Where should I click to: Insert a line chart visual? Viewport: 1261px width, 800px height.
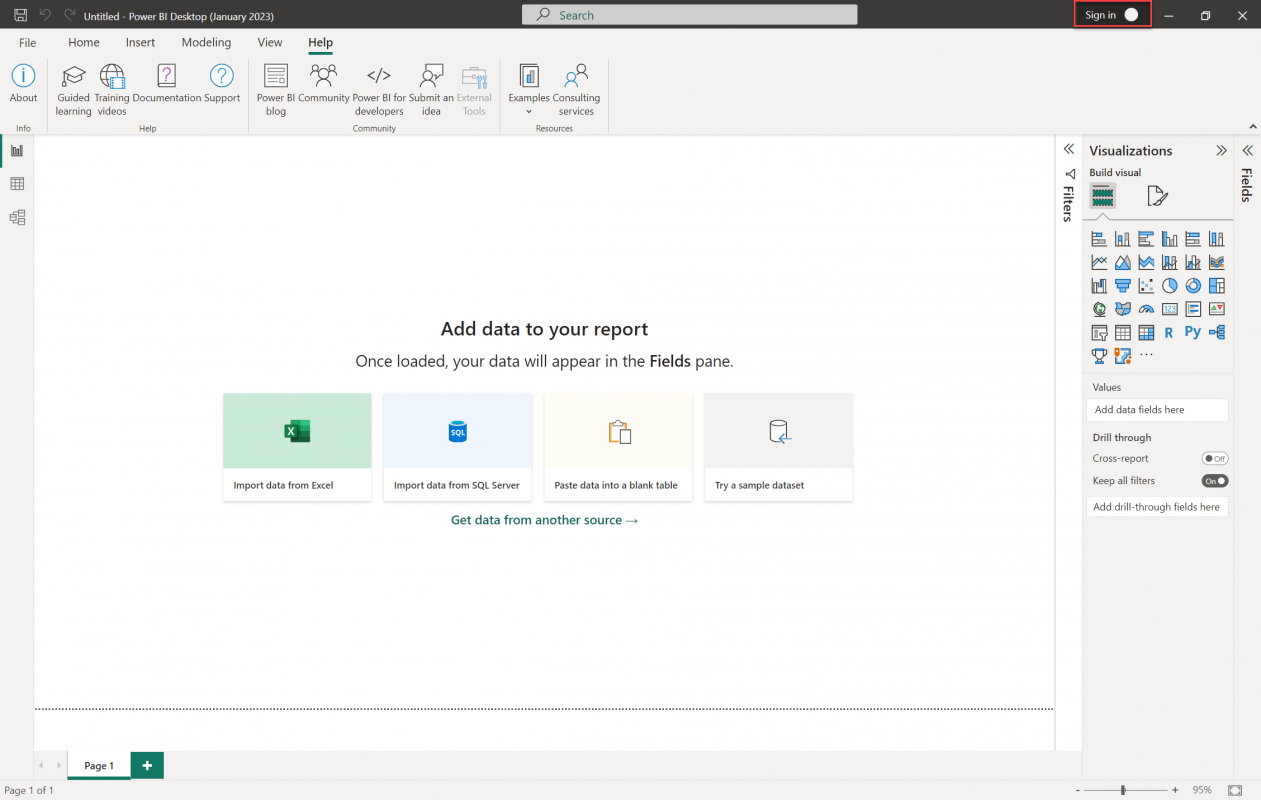(1099, 262)
